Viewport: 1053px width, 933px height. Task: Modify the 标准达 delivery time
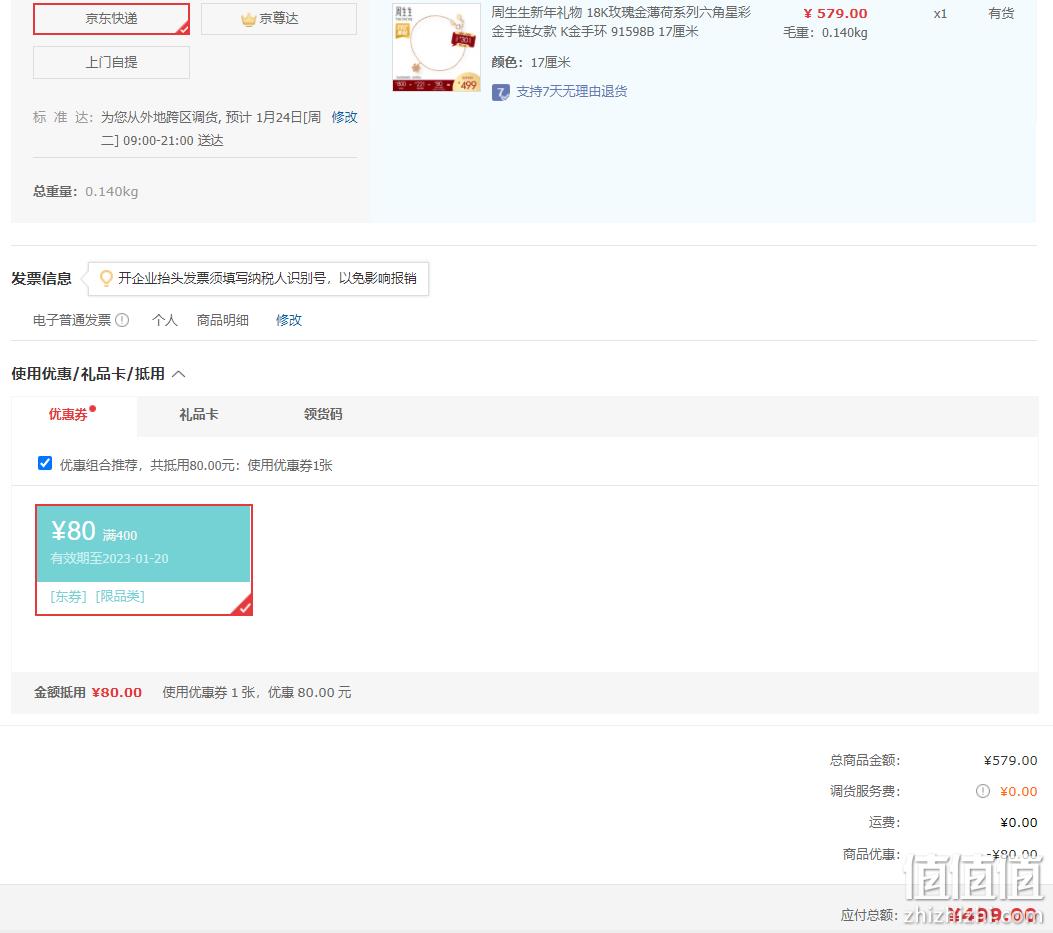click(345, 117)
